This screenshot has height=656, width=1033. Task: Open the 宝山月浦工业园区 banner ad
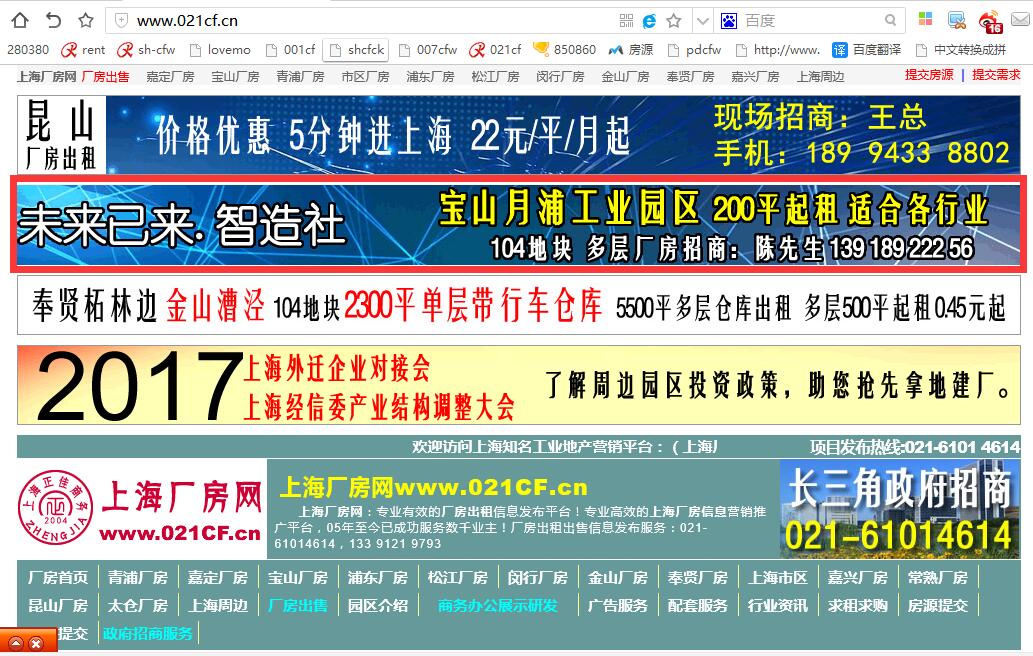click(518, 225)
